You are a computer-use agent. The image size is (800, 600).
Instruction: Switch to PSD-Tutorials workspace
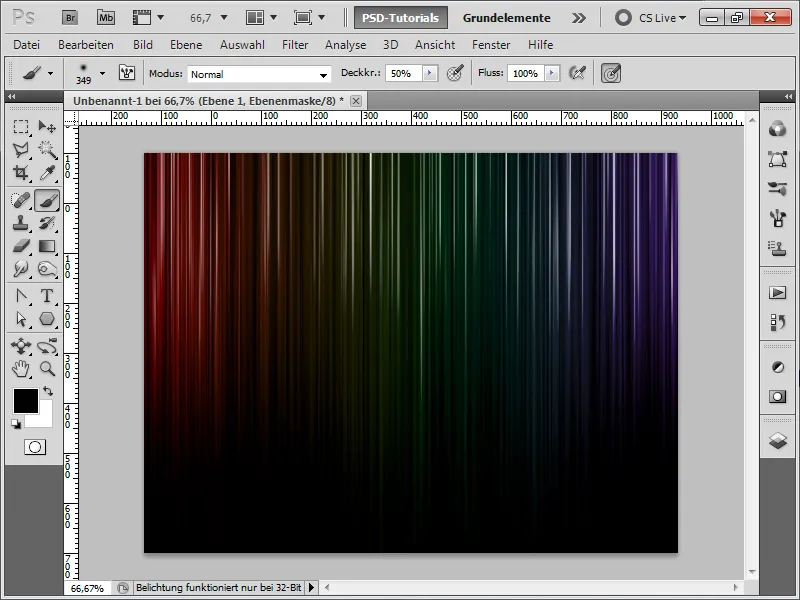click(x=401, y=18)
